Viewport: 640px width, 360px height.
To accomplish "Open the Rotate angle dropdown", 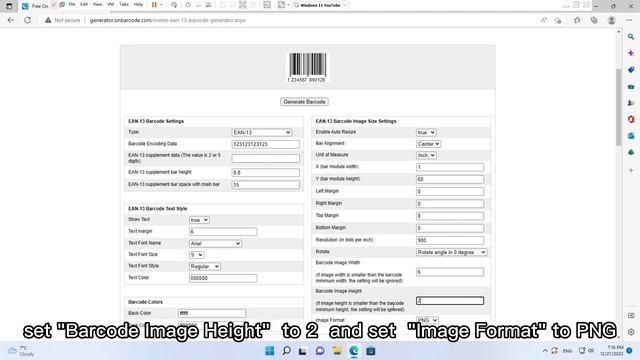I will click(451, 252).
